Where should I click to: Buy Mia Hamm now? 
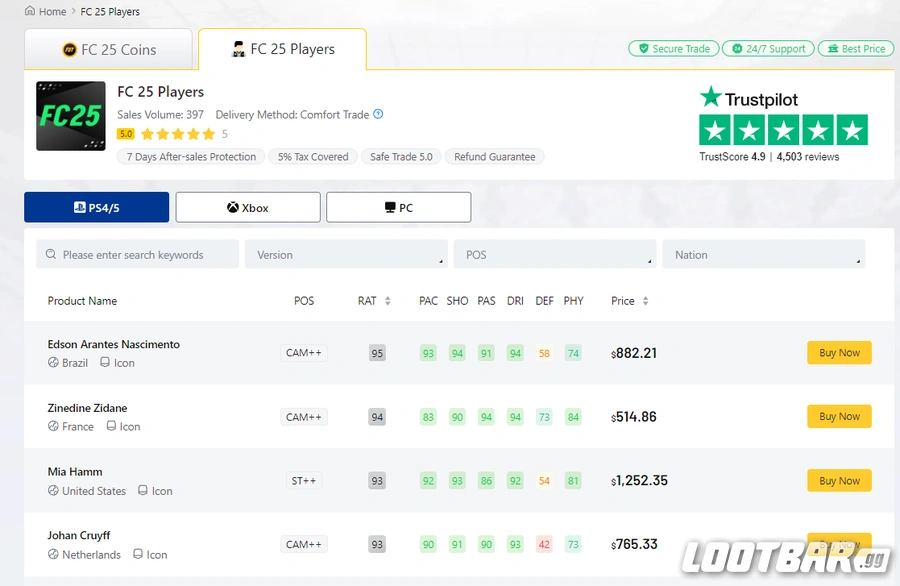tap(839, 480)
